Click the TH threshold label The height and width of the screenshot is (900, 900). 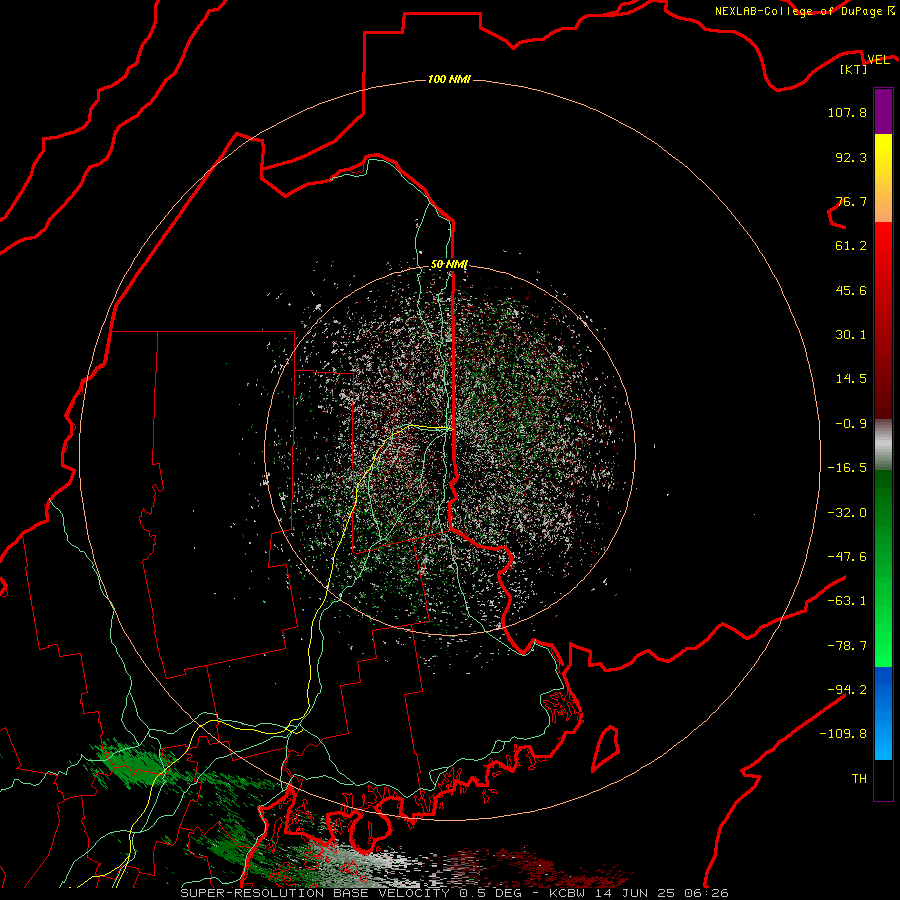(859, 779)
